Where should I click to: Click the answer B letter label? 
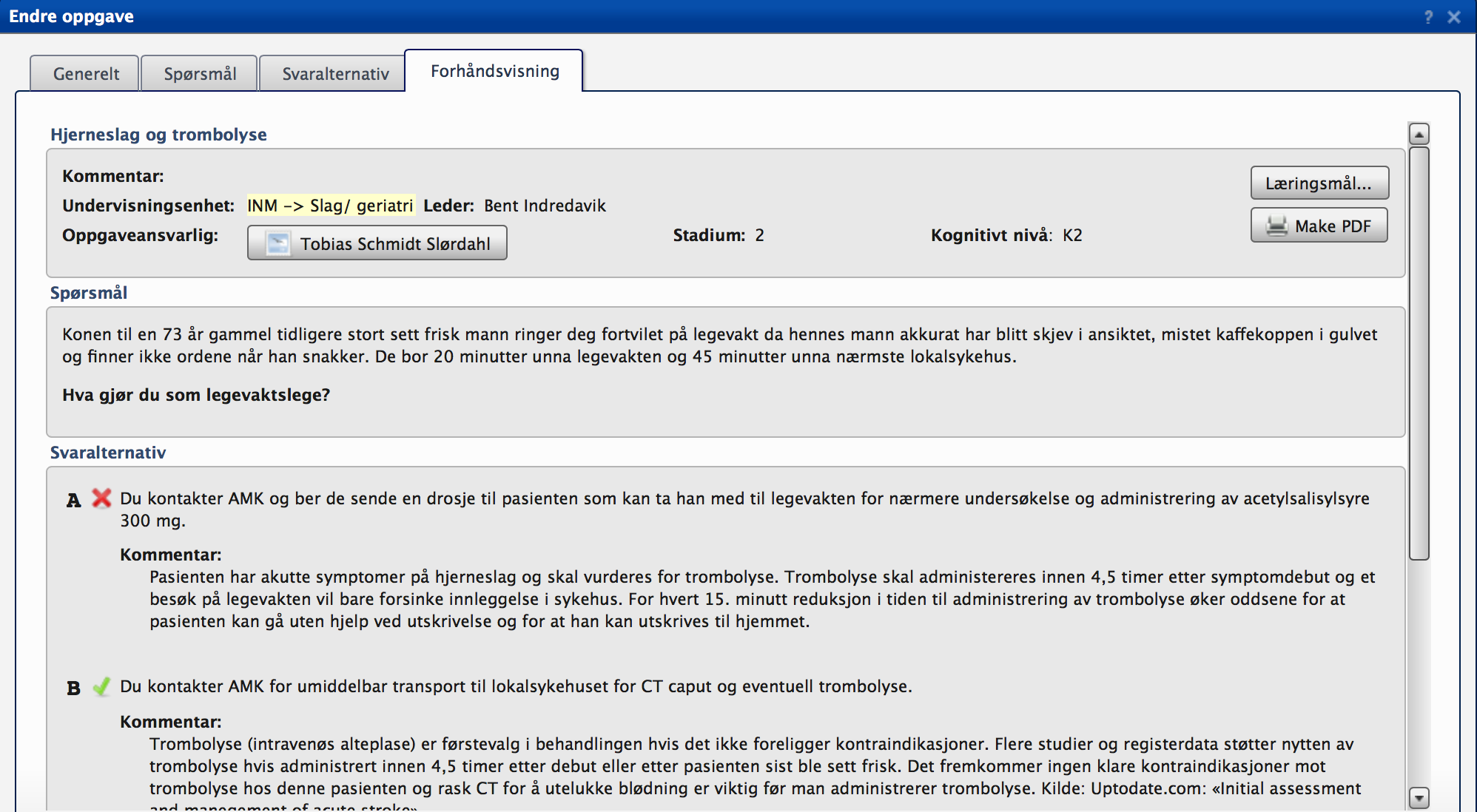point(73,688)
